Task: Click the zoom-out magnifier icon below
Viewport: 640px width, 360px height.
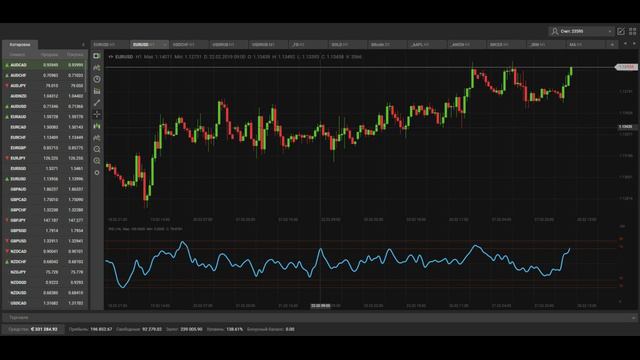Action: 97,161
